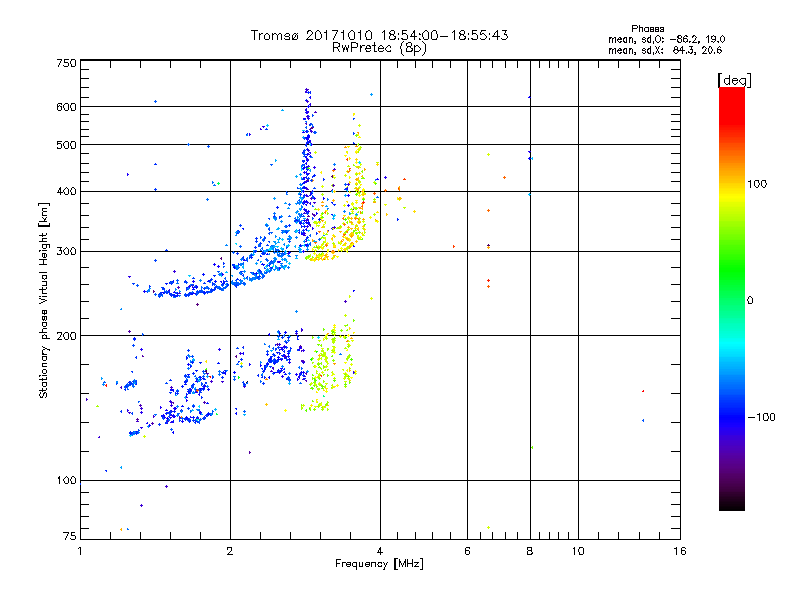Screen dimensions: 800x600
Task: Click the '16' x-axis tick label
Action: pos(680,551)
